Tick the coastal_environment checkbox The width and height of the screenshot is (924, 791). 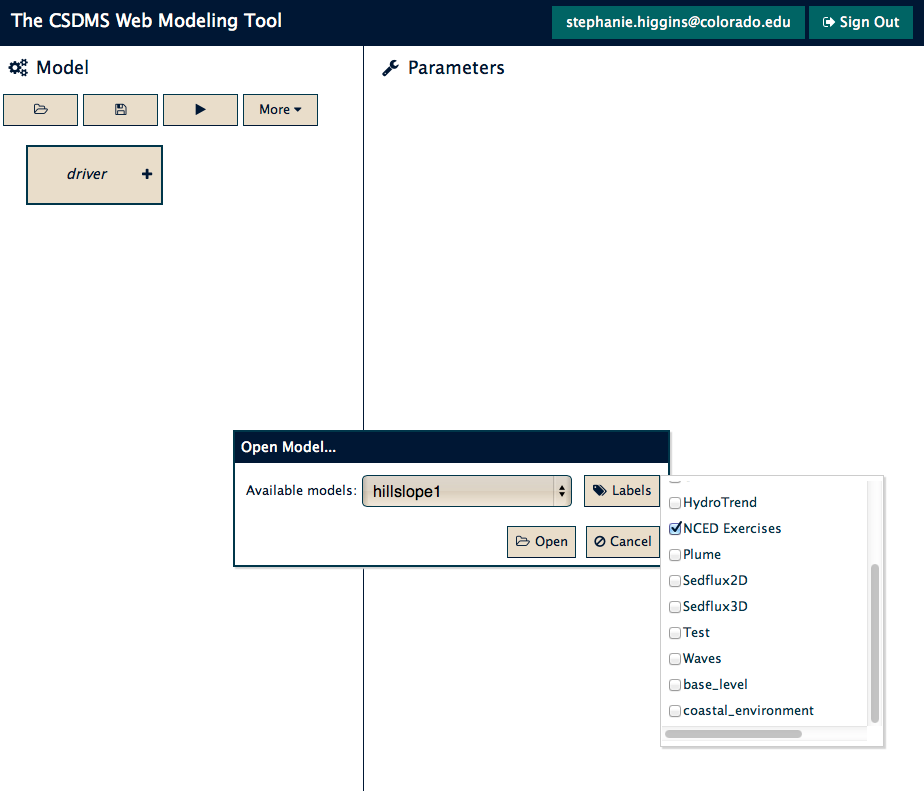(x=675, y=711)
